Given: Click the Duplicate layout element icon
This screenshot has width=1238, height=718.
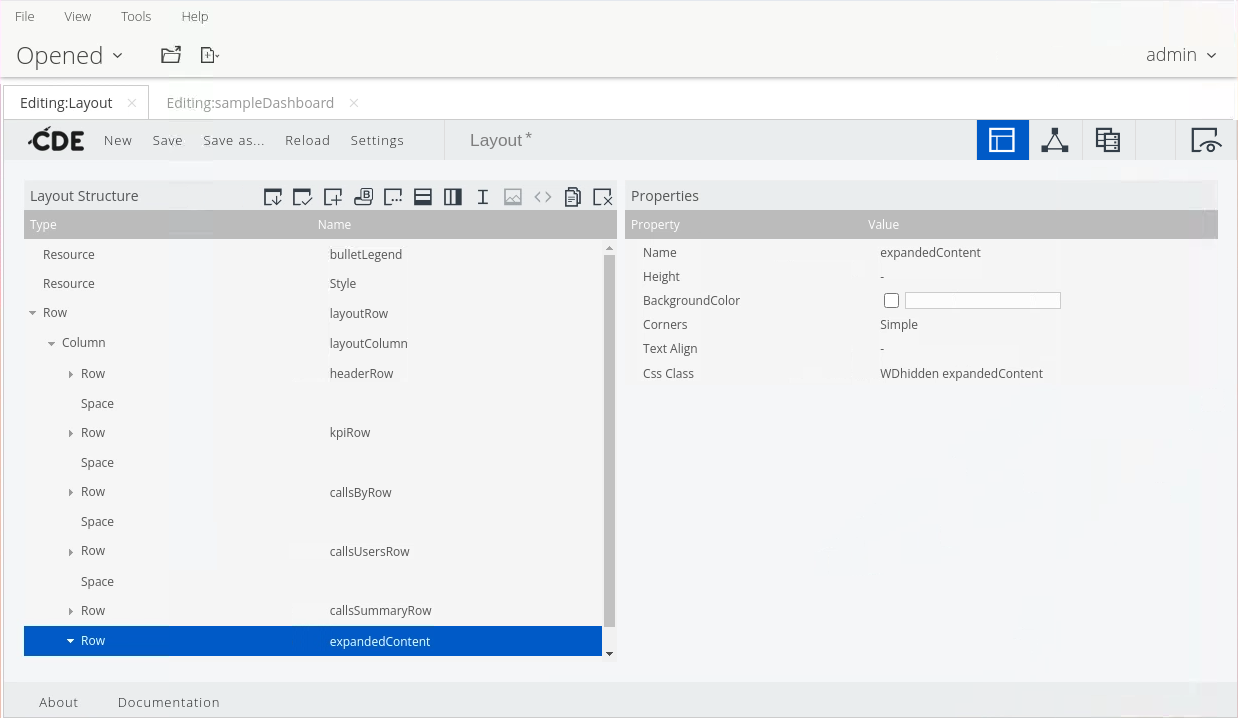Looking at the screenshot, I should pos(573,197).
